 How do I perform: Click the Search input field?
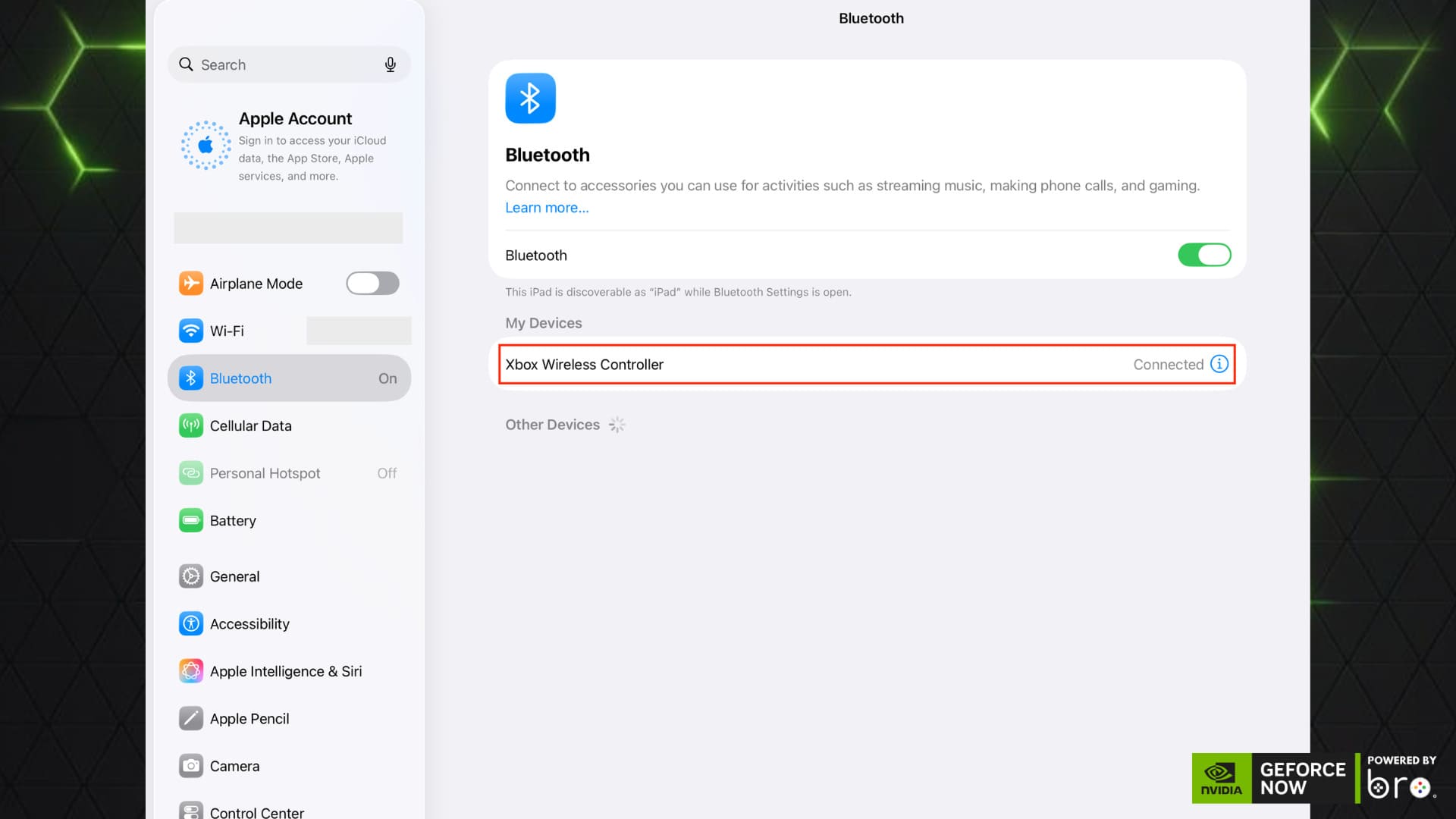coord(289,64)
